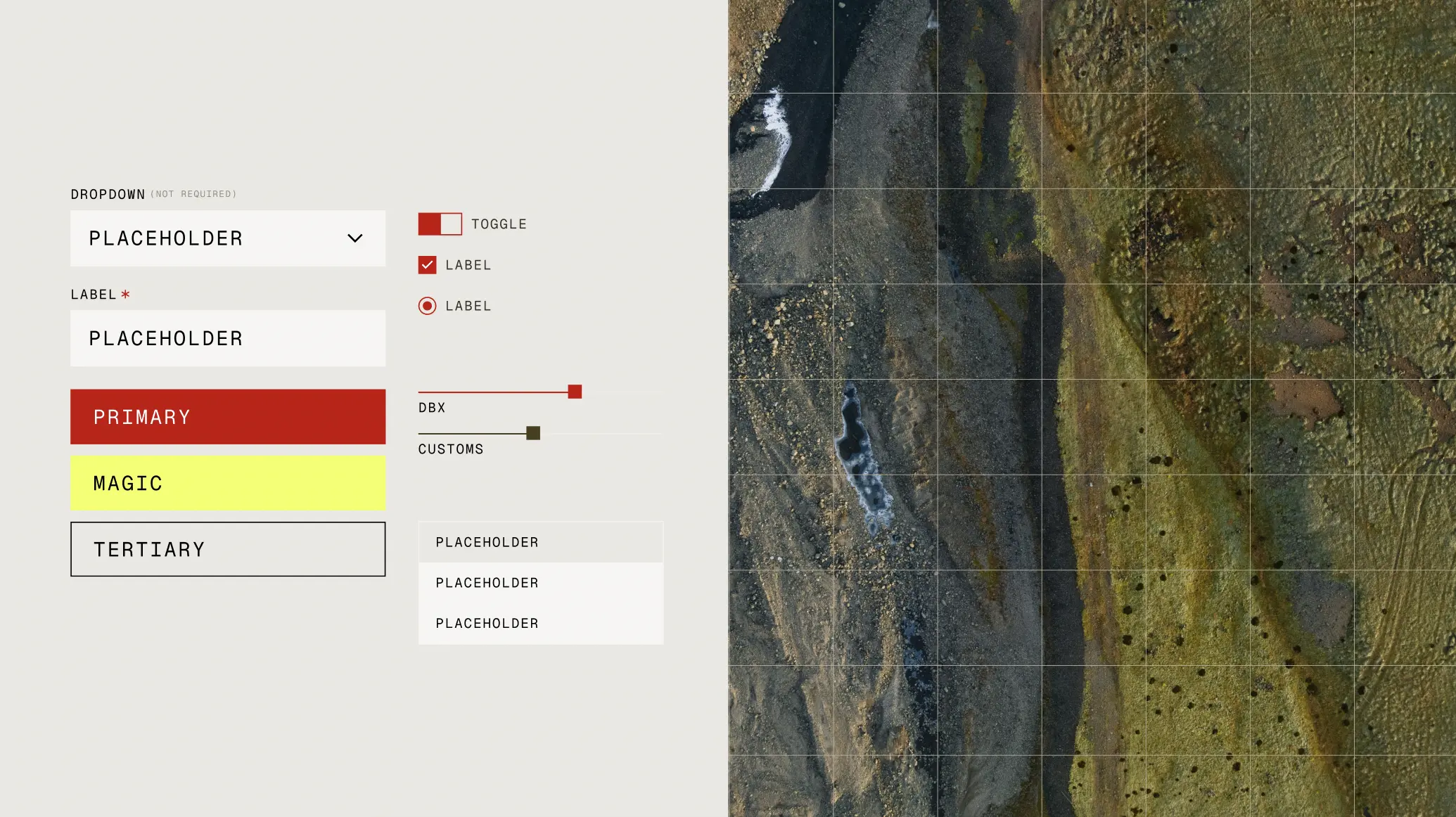Choose the first PLACEHOLDER list option
1456x817 pixels.
540,542
